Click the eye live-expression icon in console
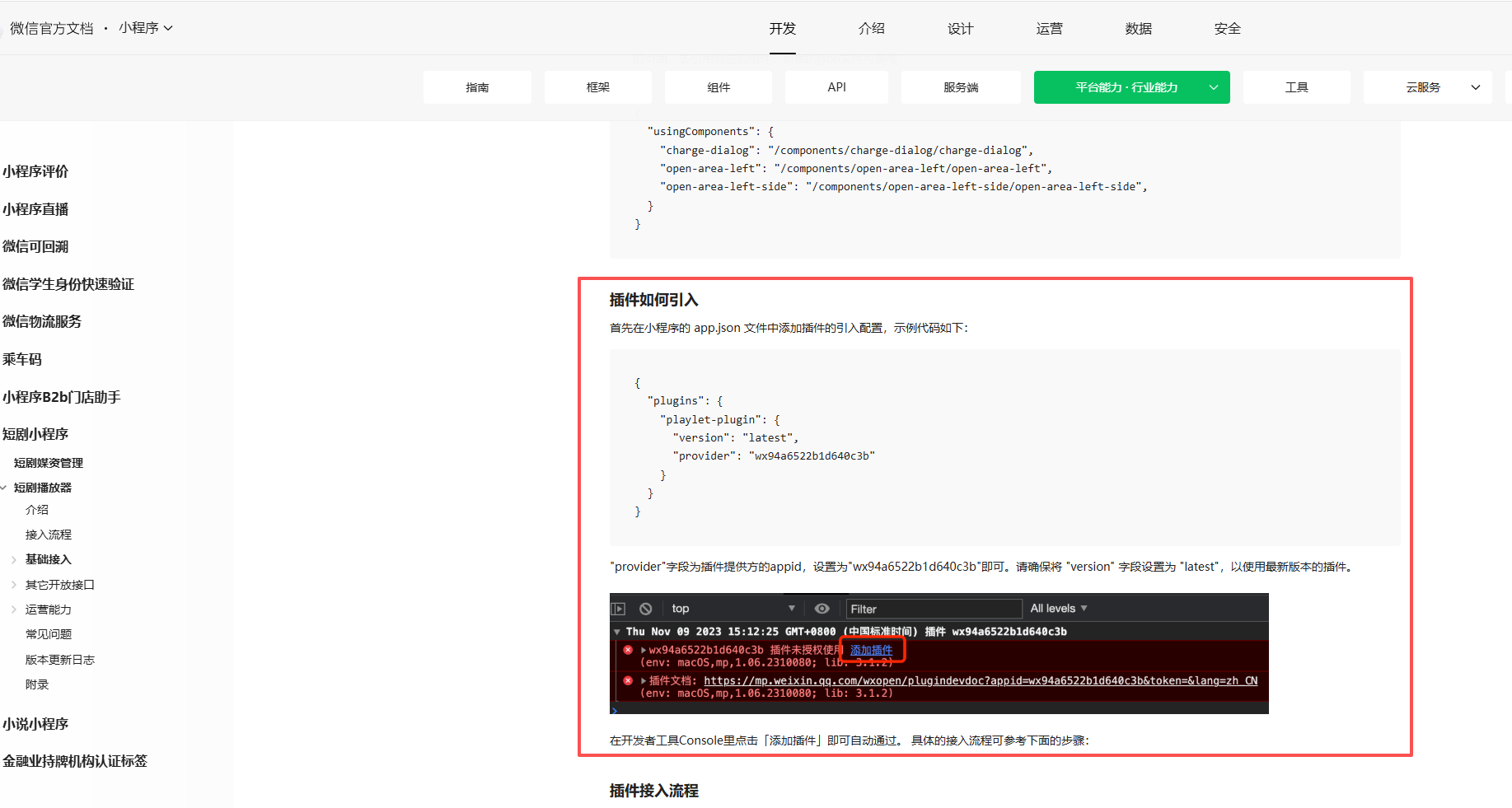The image size is (1512, 808). [x=822, y=609]
